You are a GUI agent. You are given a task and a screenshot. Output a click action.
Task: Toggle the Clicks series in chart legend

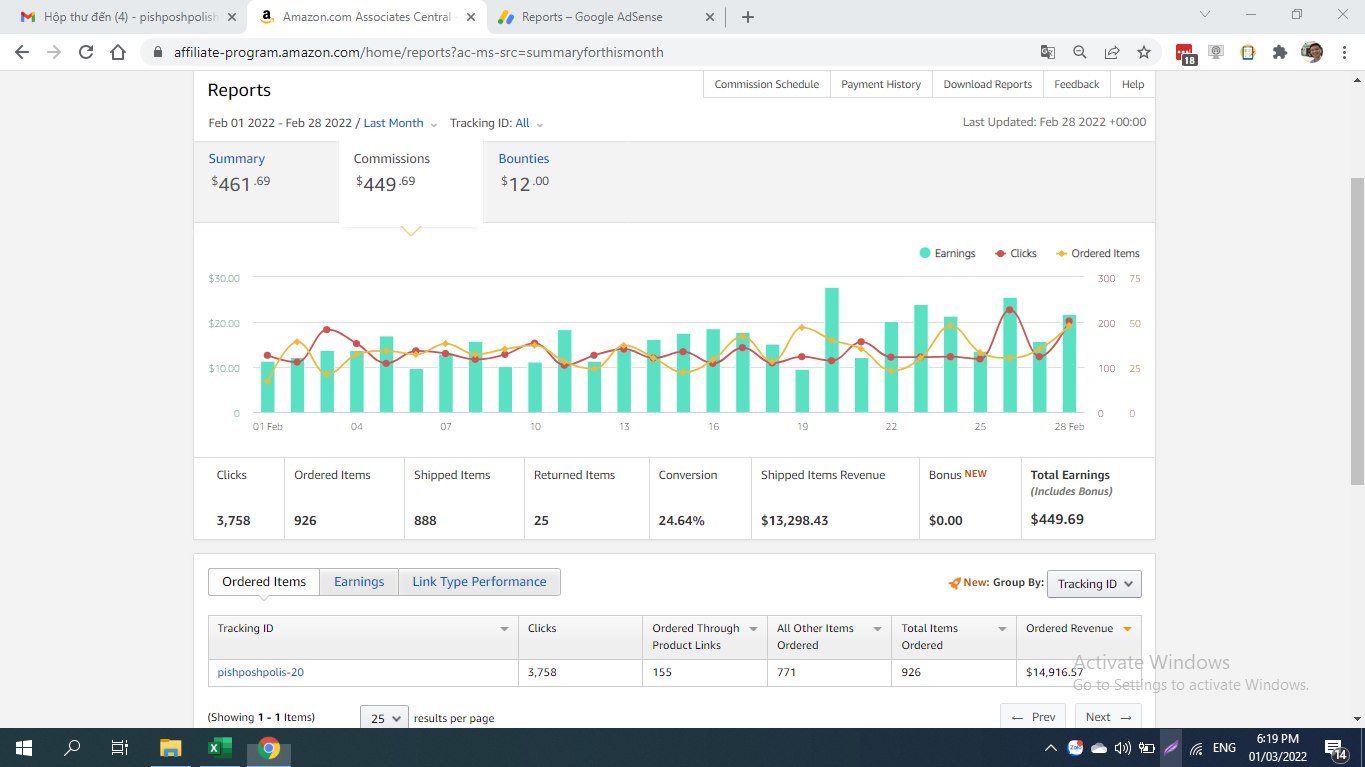pos(1015,253)
